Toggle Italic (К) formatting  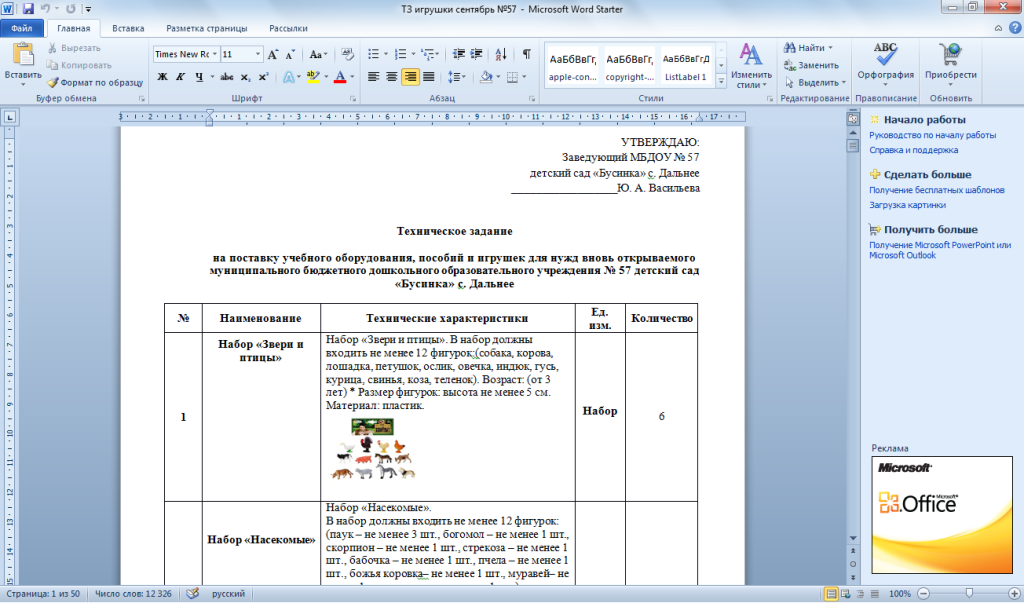click(180, 77)
